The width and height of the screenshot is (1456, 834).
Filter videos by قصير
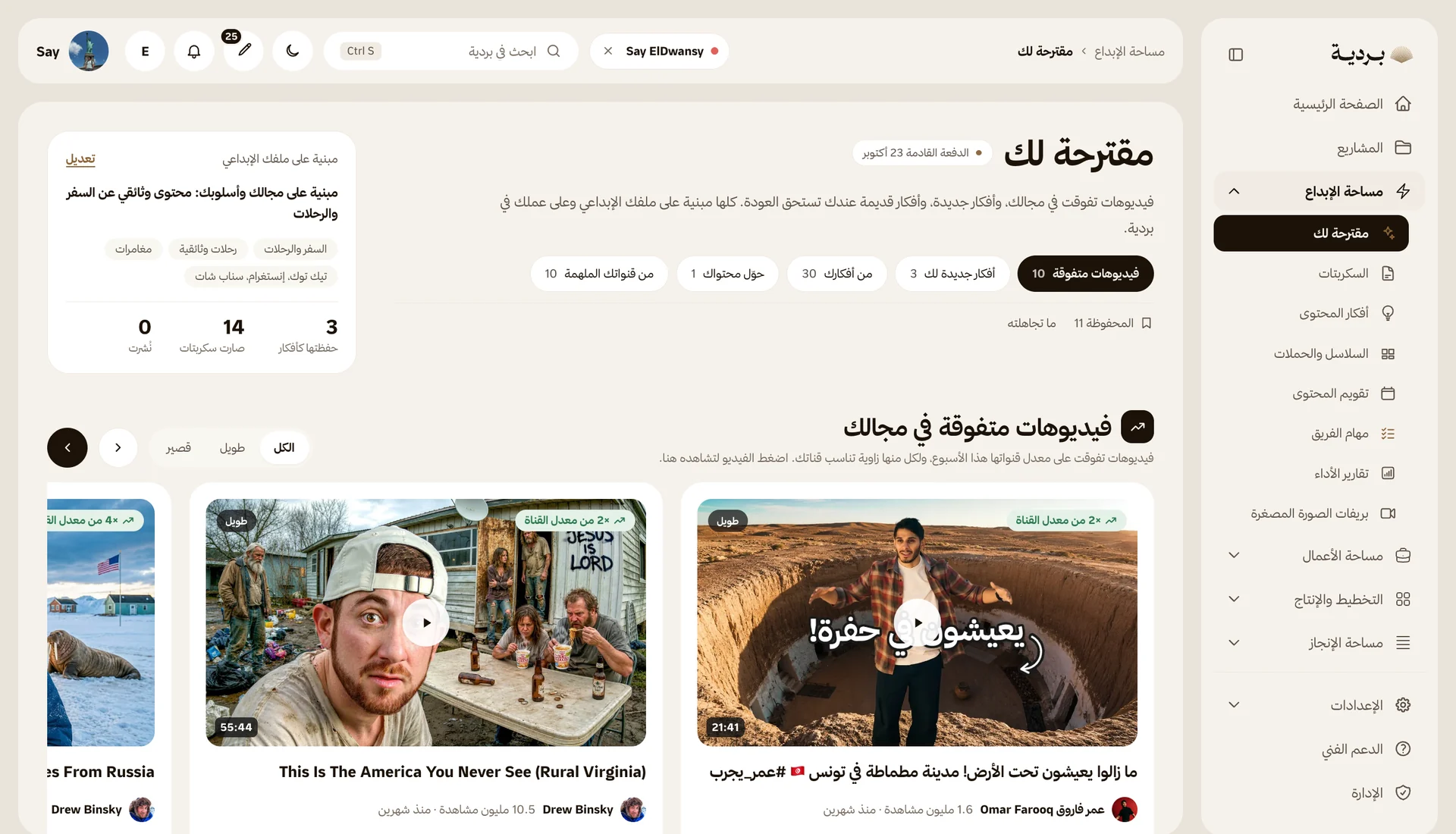[x=178, y=448]
